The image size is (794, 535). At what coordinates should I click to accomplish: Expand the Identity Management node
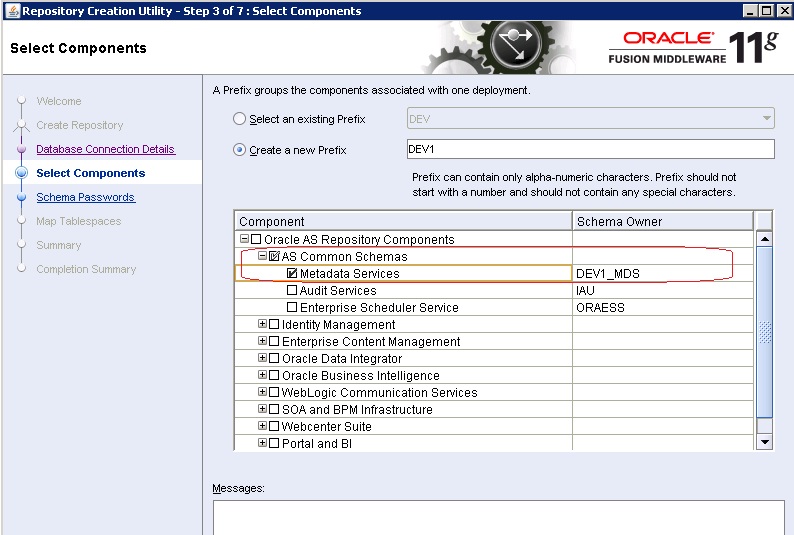tap(262, 323)
